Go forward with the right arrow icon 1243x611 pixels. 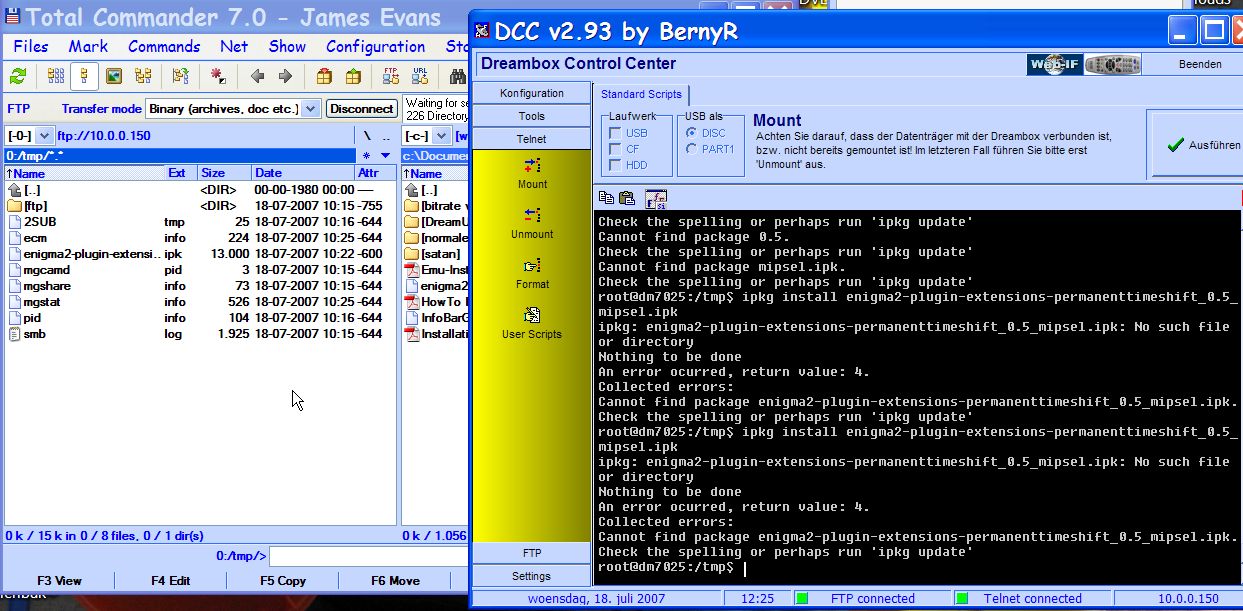coord(285,76)
